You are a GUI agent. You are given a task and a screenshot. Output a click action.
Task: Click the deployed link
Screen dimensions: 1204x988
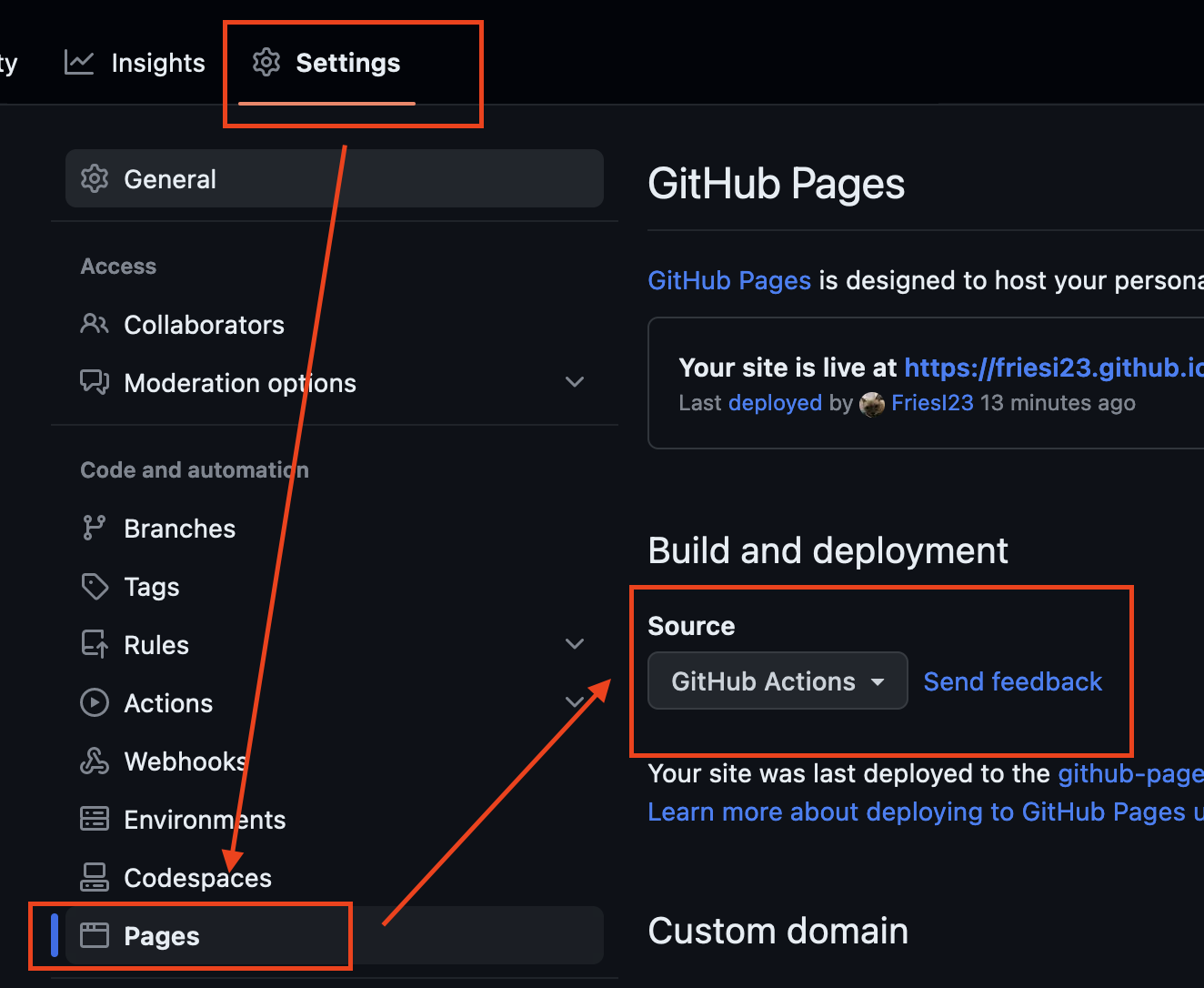[x=775, y=403]
